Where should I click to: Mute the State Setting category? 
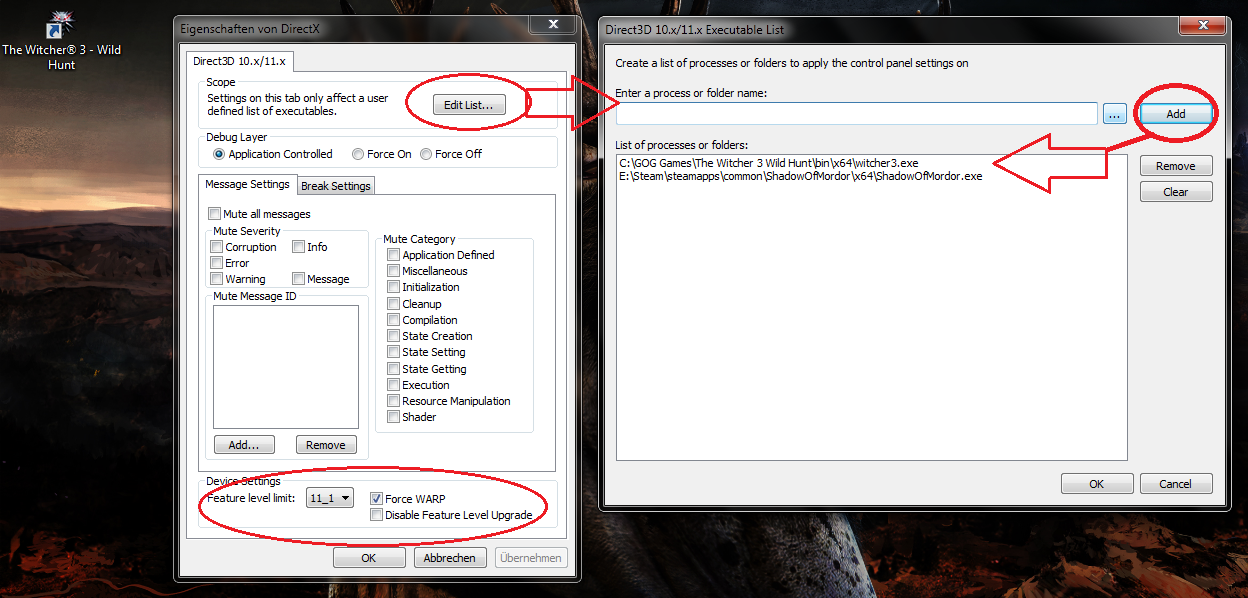tap(393, 352)
